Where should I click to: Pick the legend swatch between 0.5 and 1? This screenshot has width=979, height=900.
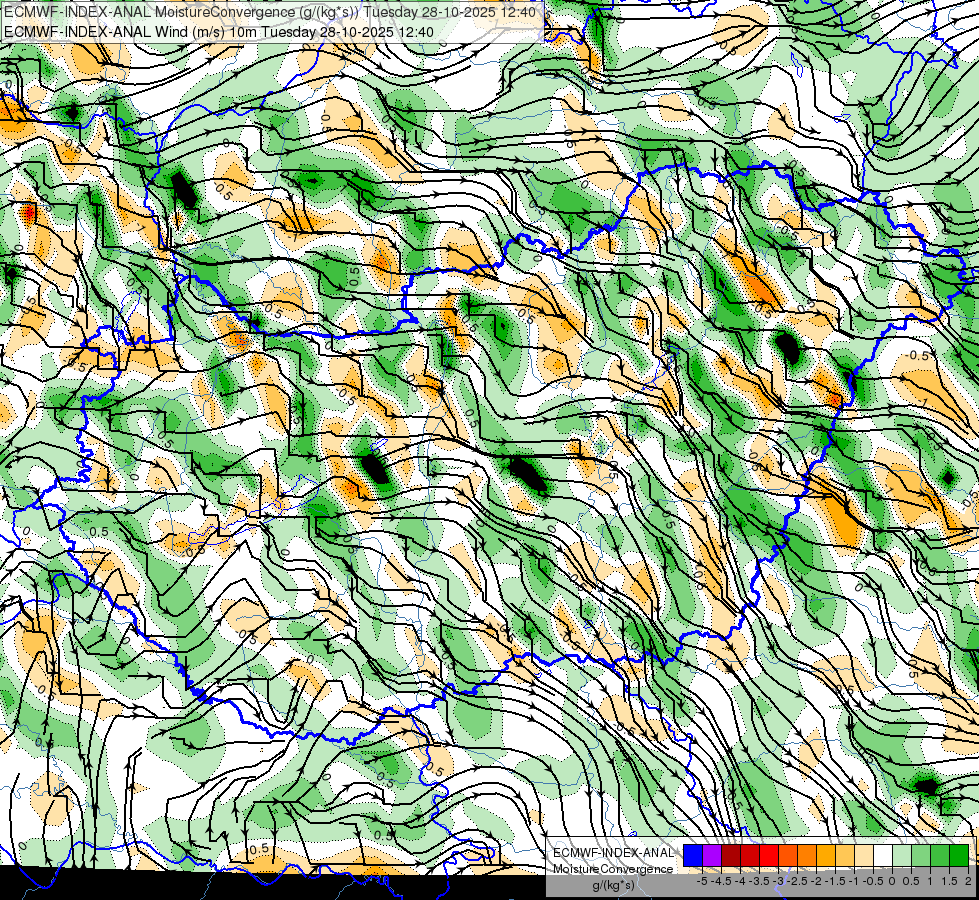tap(921, 855)
